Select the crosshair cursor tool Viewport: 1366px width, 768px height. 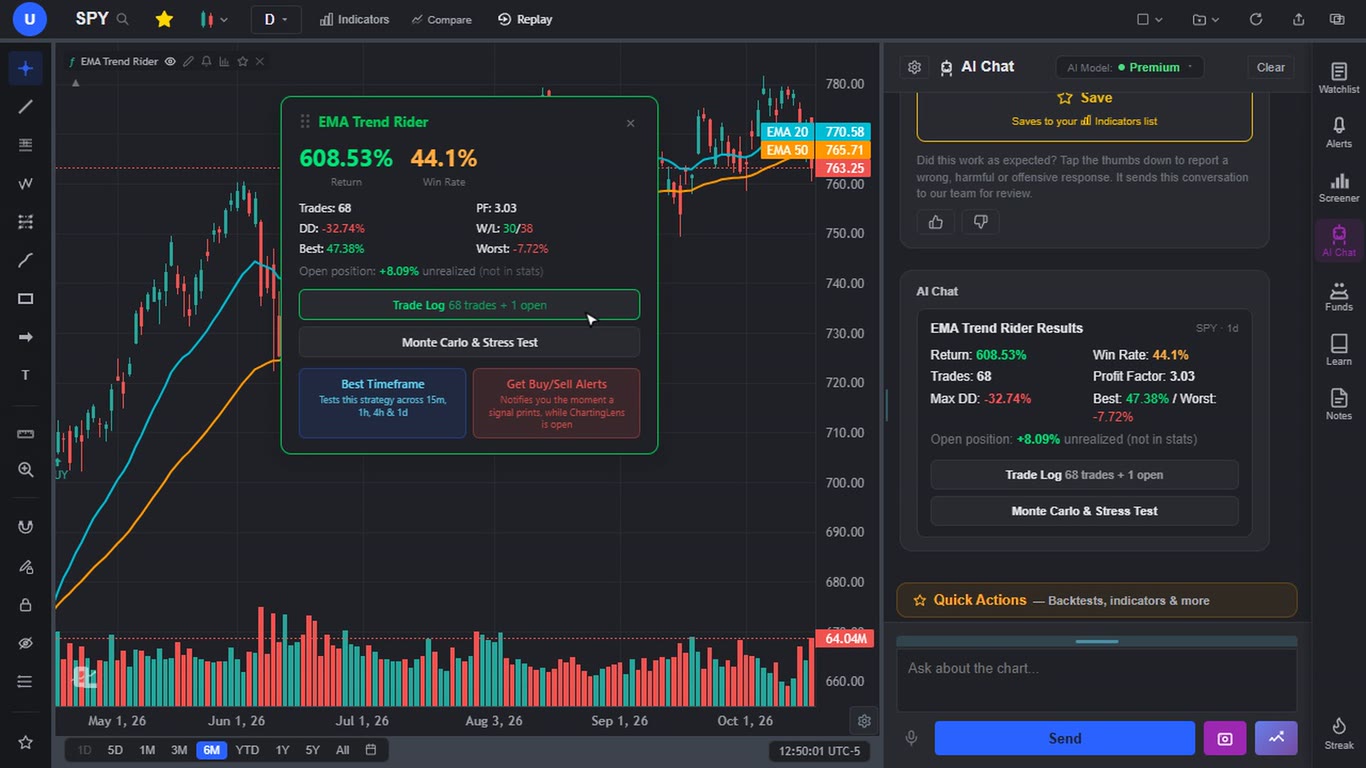click(26, 68)
